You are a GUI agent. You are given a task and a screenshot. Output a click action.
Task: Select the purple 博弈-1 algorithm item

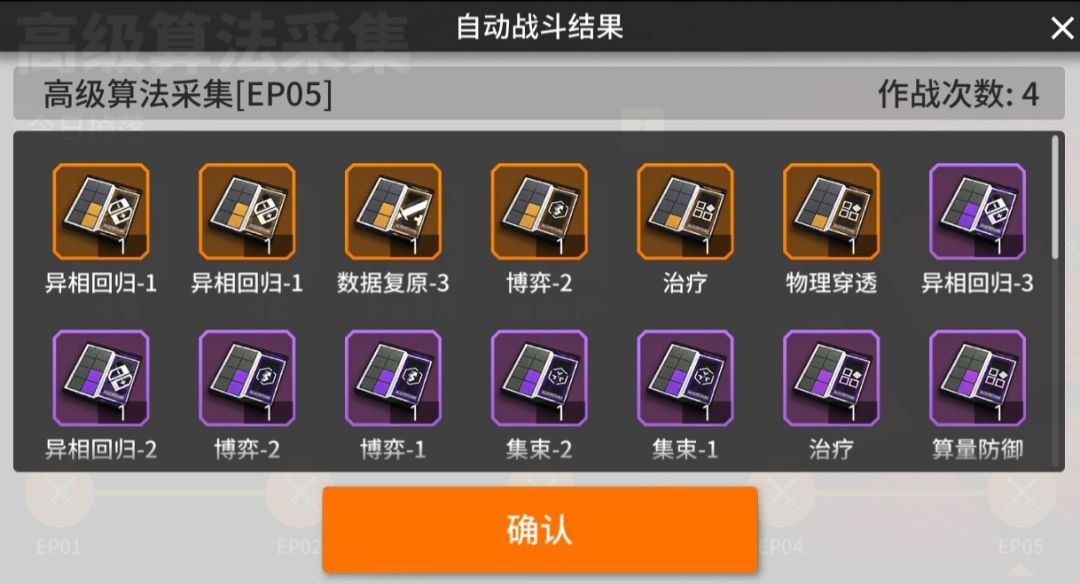coord(393,378)
